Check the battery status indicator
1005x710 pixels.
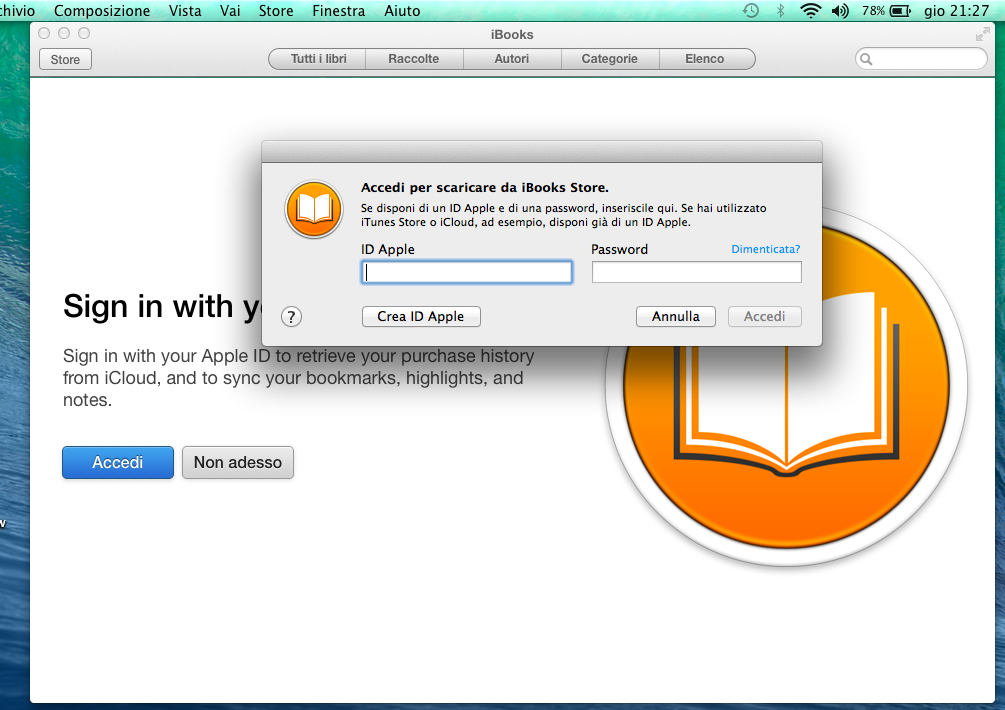click(901, 11)
